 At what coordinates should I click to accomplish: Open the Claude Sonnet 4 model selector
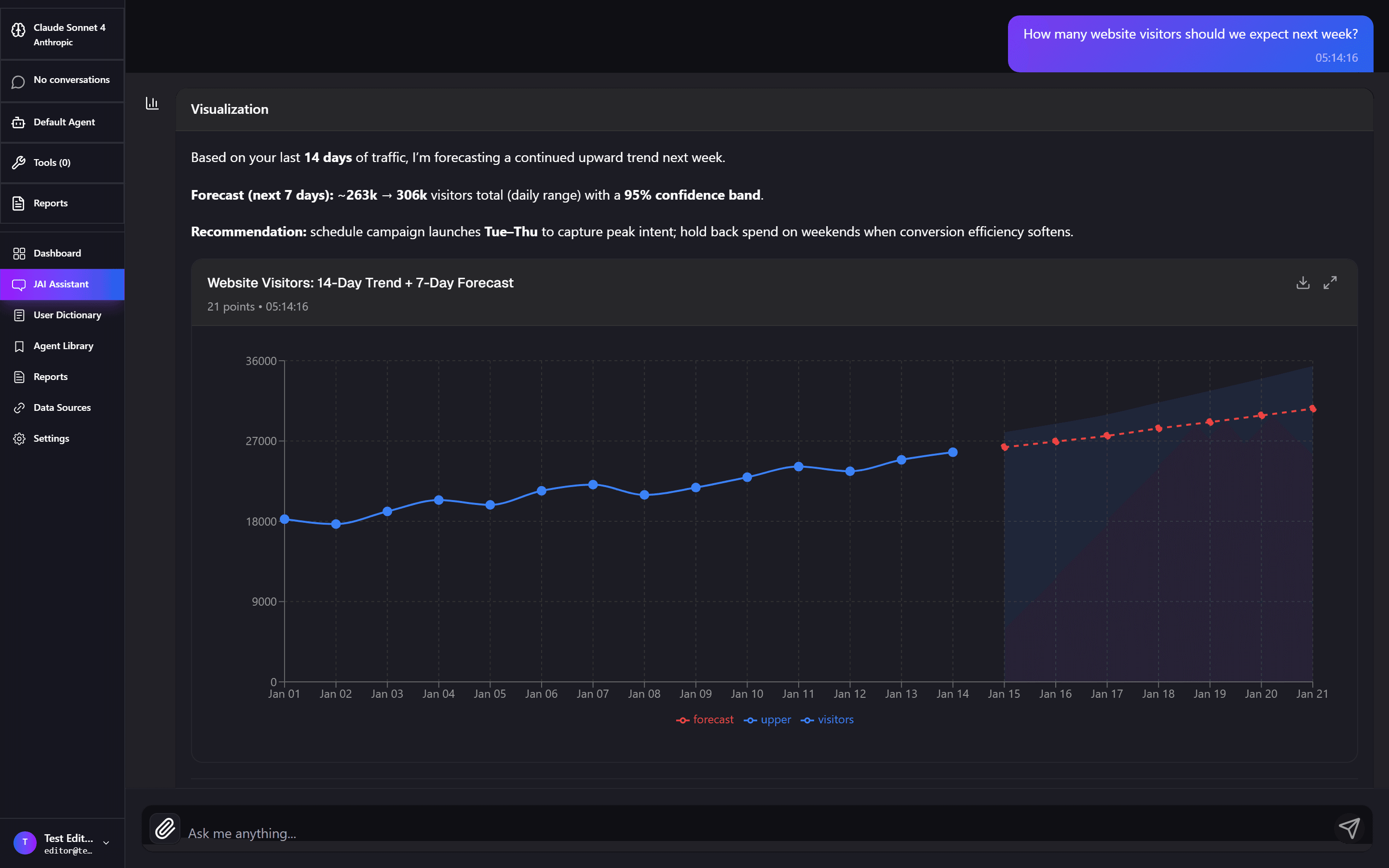pyautogui.click(x=62, y=34)
